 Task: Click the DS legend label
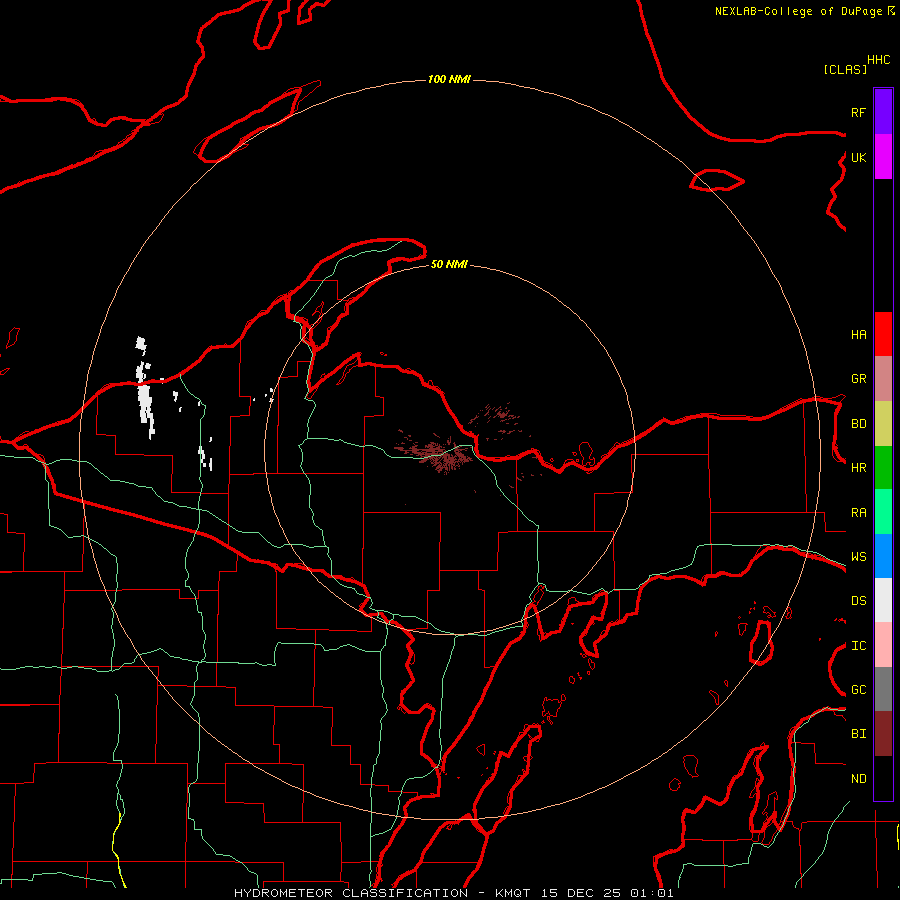click(x=858, y=601)
